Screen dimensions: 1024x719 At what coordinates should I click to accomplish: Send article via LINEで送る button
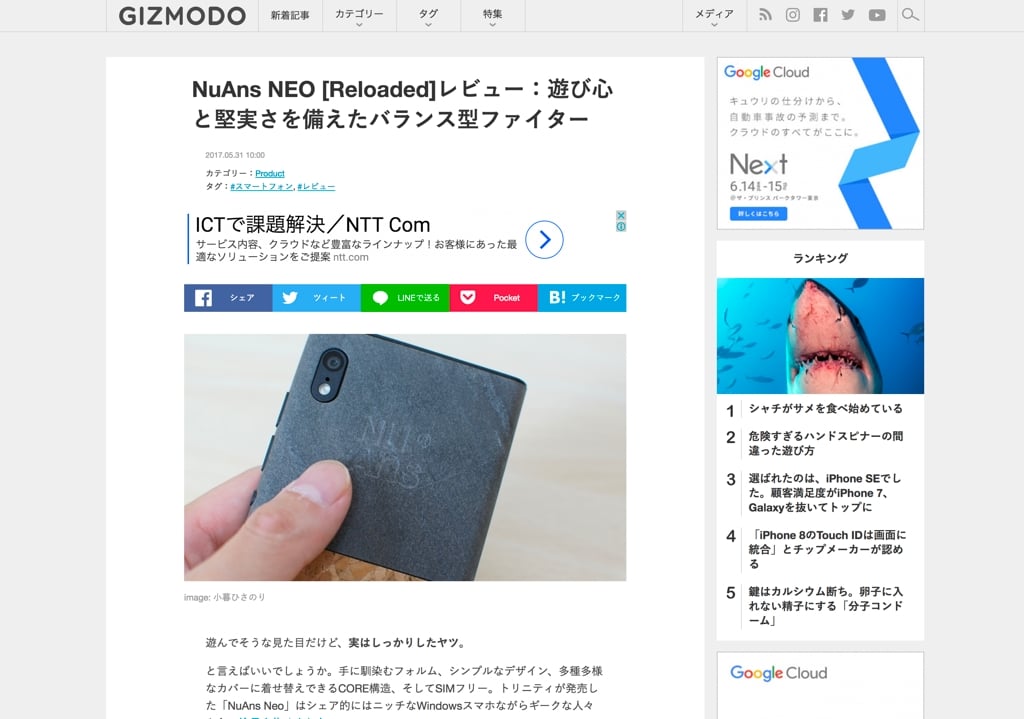405,298
